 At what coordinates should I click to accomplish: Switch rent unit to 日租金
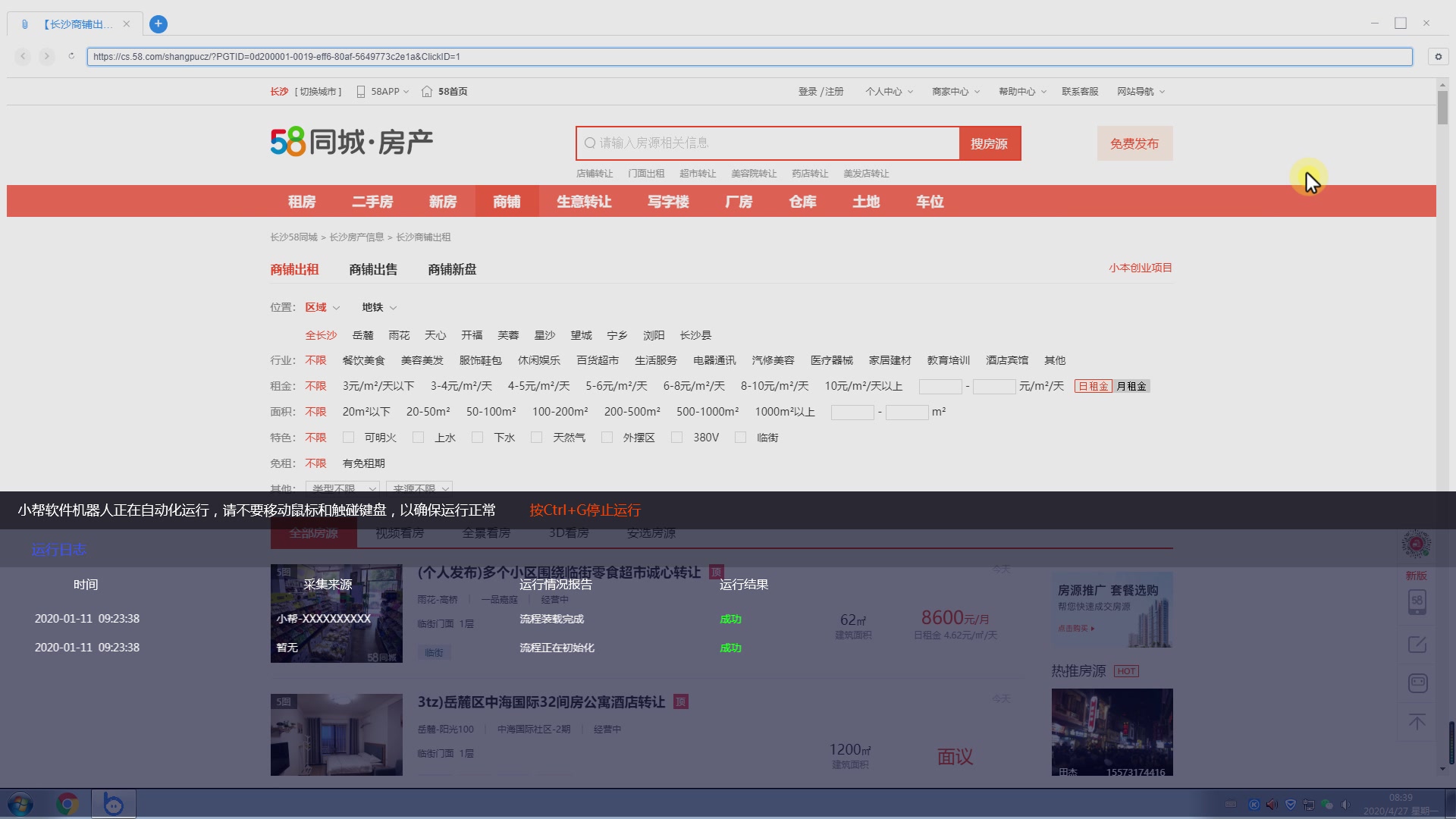tap(1093, 387)
